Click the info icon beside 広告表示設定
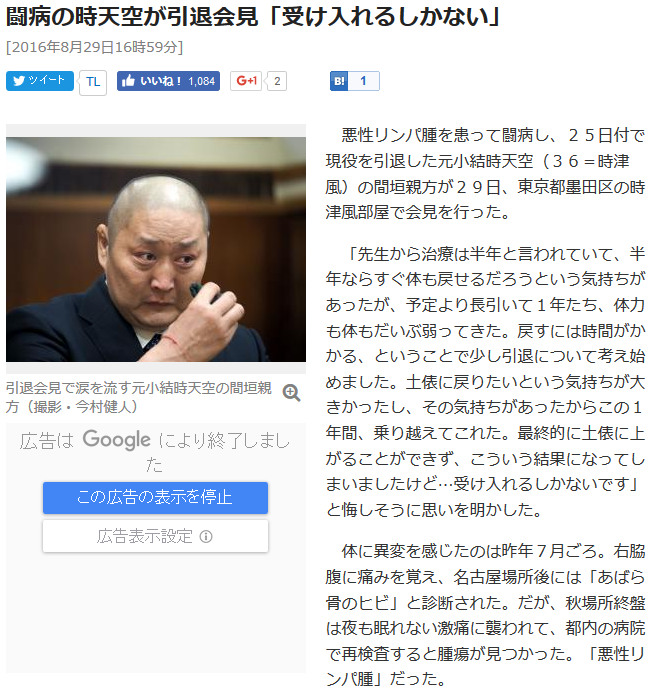652x690 pixels. [x=206, y=536]
